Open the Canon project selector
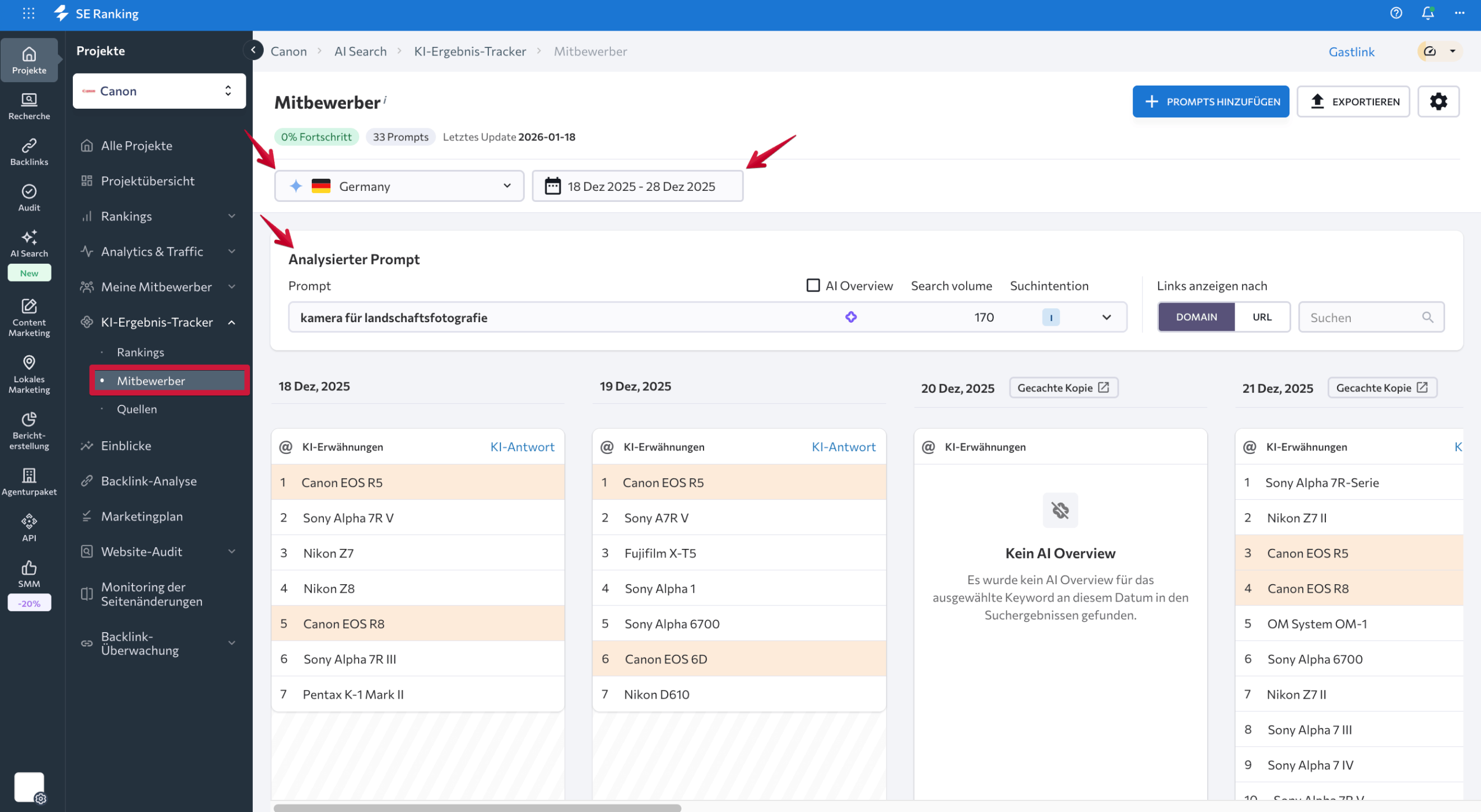The height and width of the screenshot is (812, 1481). click(159, 91)
